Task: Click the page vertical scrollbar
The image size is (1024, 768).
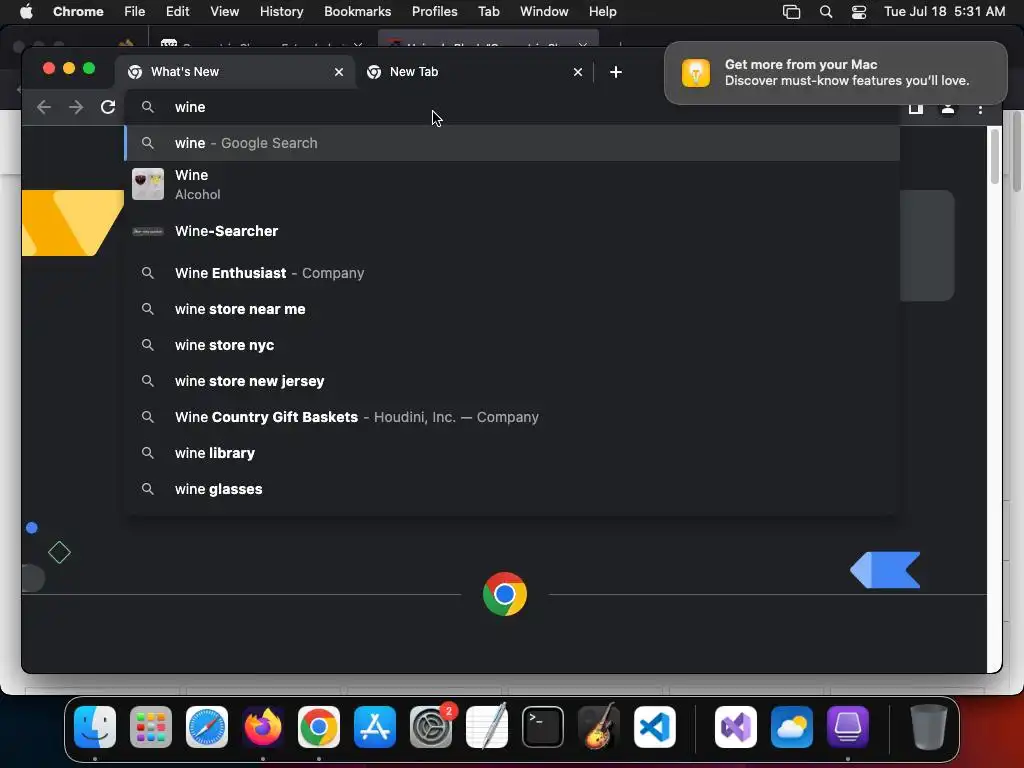Action: coord(995,157)
